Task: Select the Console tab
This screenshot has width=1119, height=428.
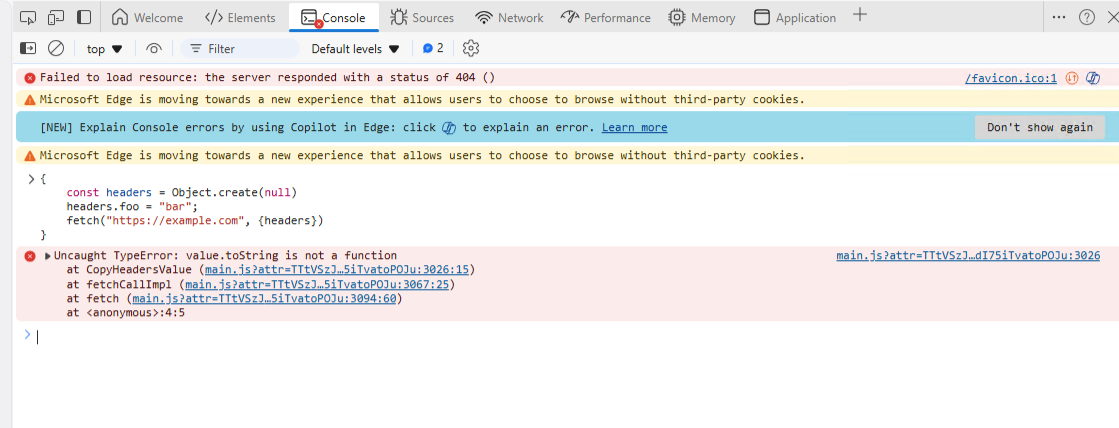Action: click(333, 18)
